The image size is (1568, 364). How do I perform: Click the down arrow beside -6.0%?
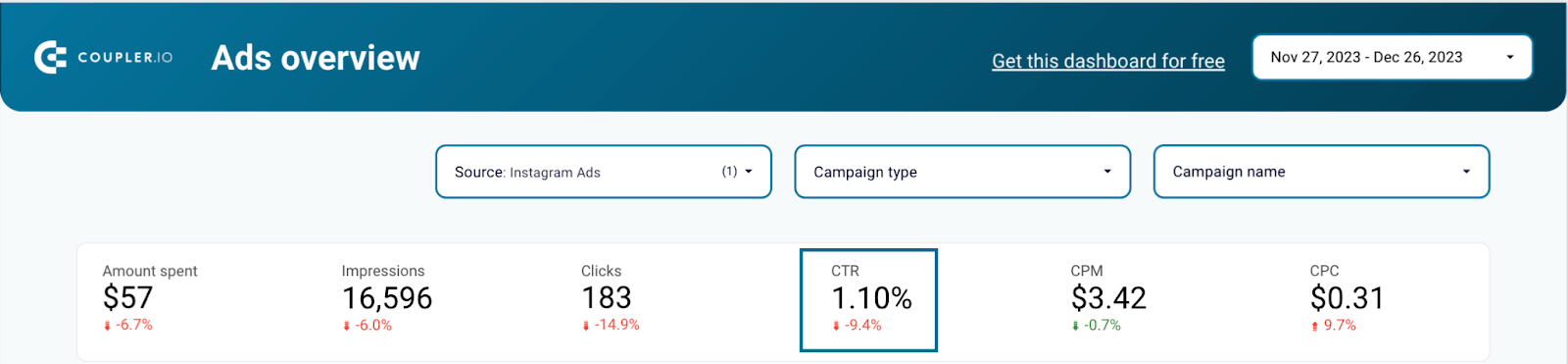(346, 326)
